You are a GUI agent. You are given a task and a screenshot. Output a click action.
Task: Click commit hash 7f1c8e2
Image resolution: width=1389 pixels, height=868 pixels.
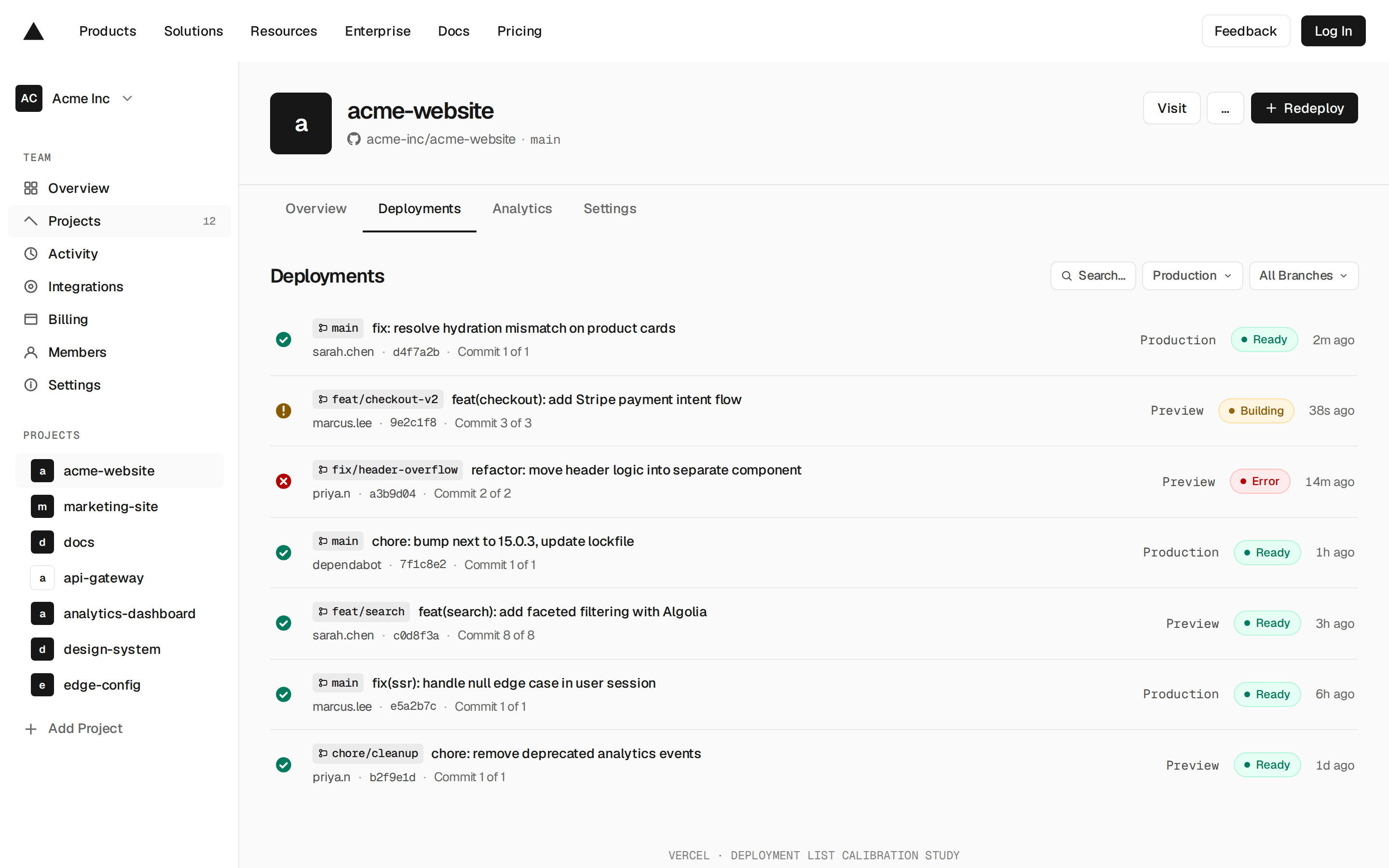(423, 564)
